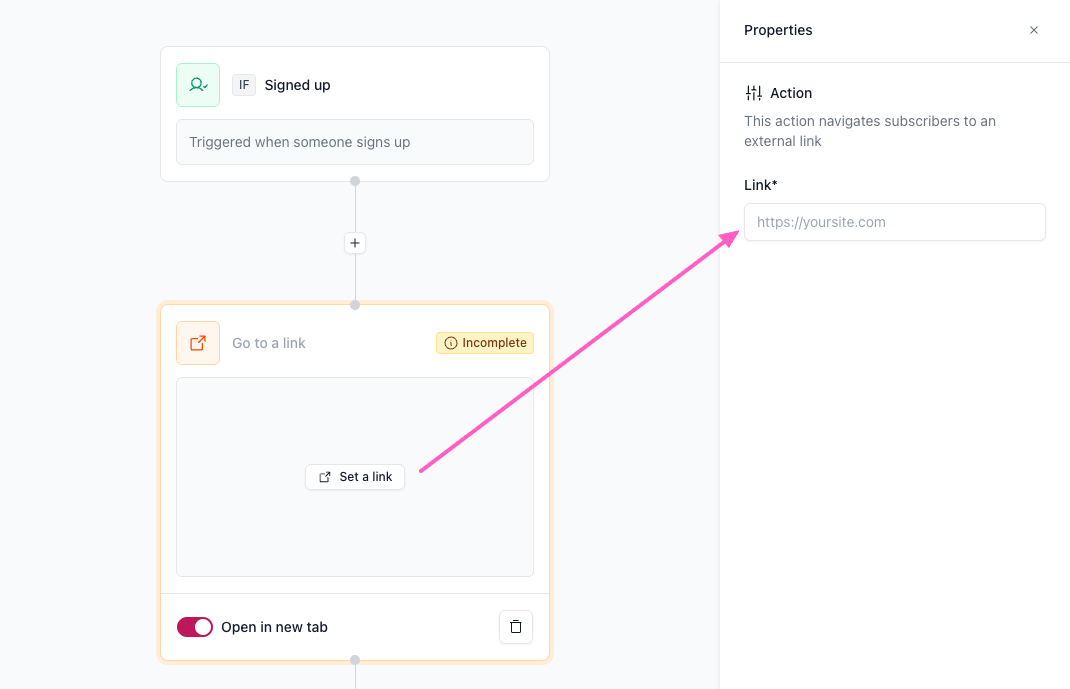
Task: Click the Incomplete status badge
Action: (485, 343)
